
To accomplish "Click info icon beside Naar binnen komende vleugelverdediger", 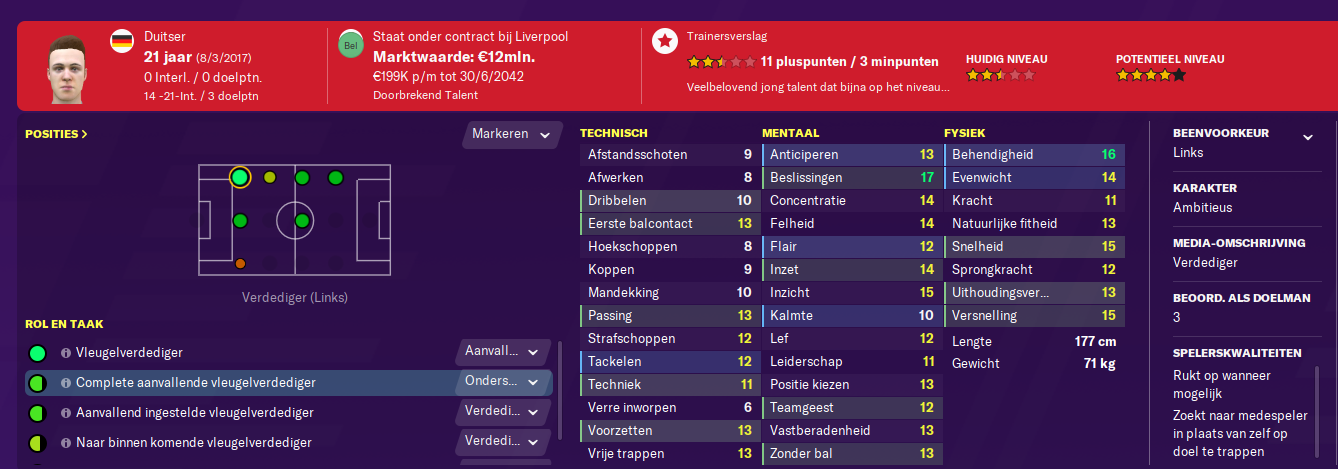I will tap(66, 443).
